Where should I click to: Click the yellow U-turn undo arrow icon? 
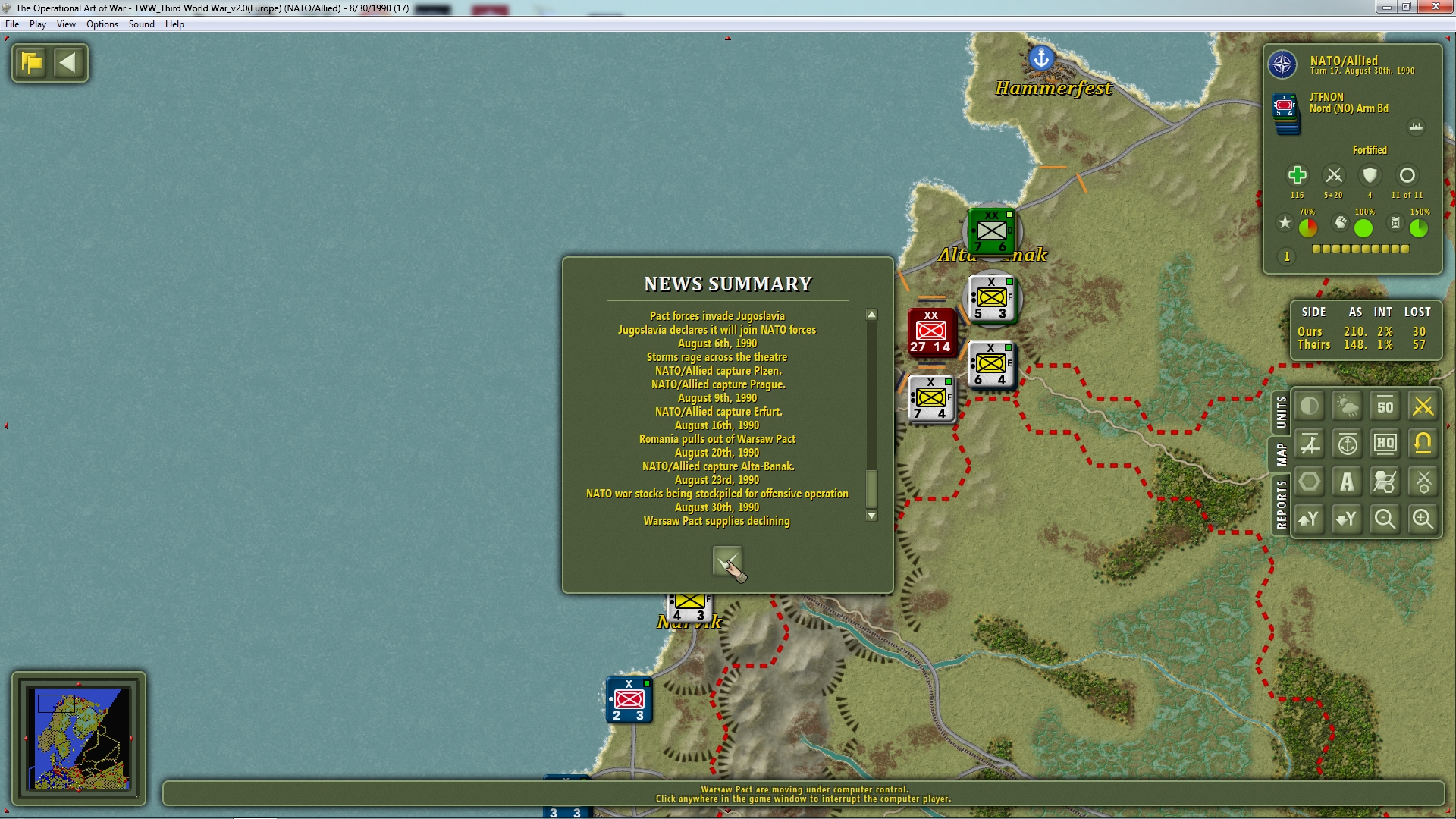tap(1423, 444)
